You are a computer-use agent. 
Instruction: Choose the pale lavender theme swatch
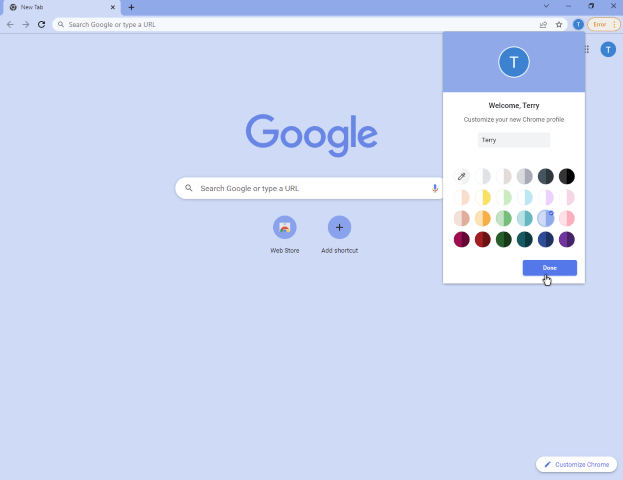pyautogui.click(x=546, y=197)
